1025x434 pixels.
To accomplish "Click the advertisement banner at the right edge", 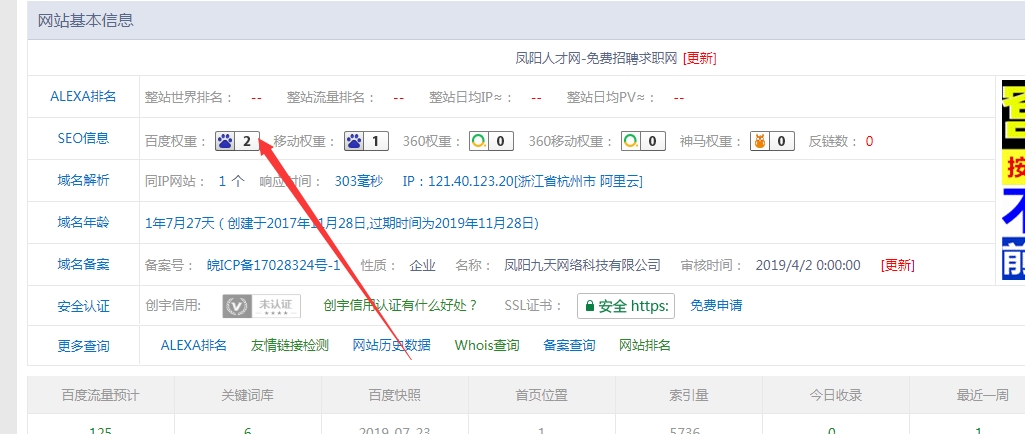I will click(x=1013, y=180).
